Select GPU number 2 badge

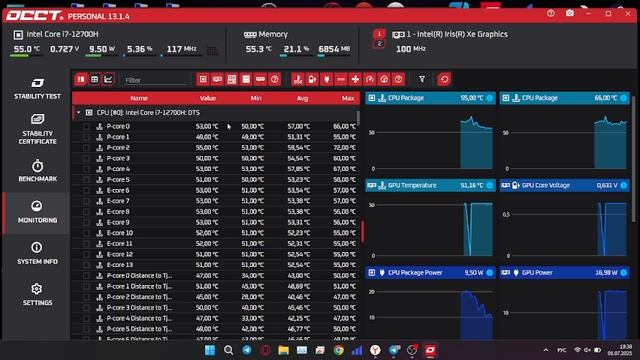(379, 44)
